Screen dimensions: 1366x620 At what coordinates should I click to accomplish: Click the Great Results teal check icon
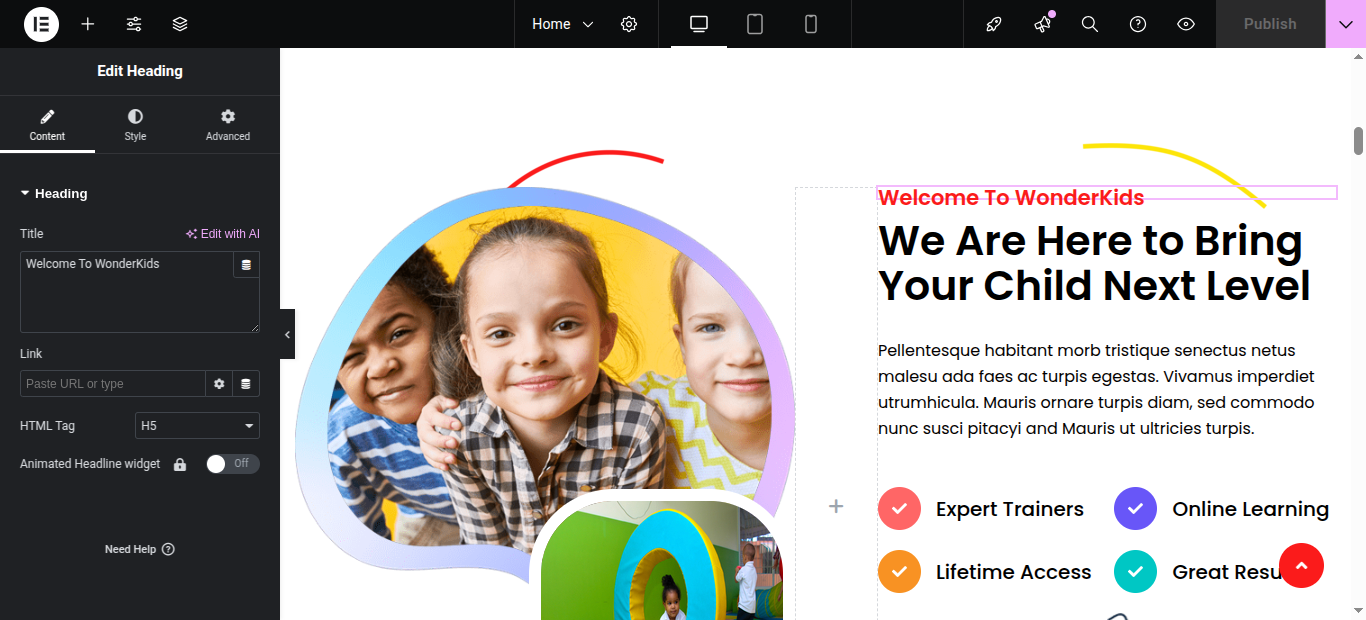point(1135,571)
